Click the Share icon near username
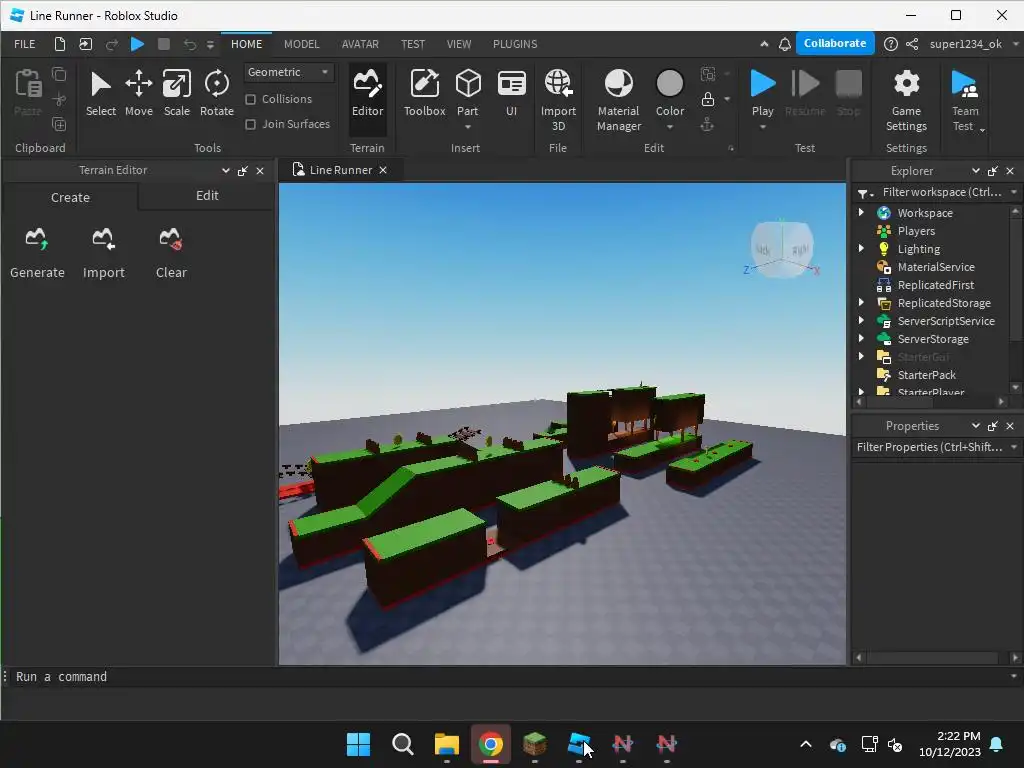This screenshot has width=1024, height=768. point(912,44)
